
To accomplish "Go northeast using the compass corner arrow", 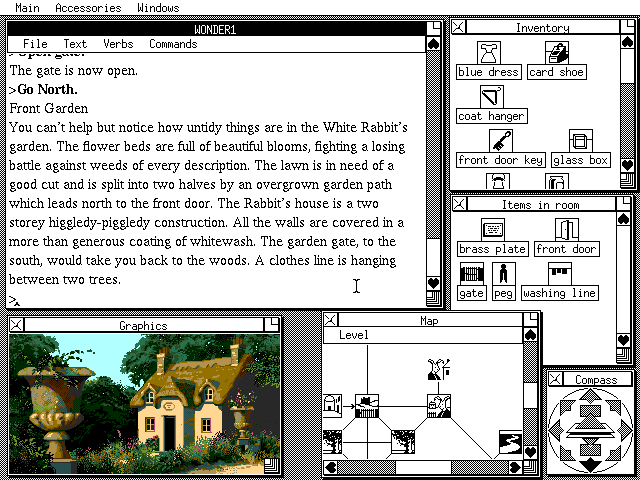I will tap(614, 407).
